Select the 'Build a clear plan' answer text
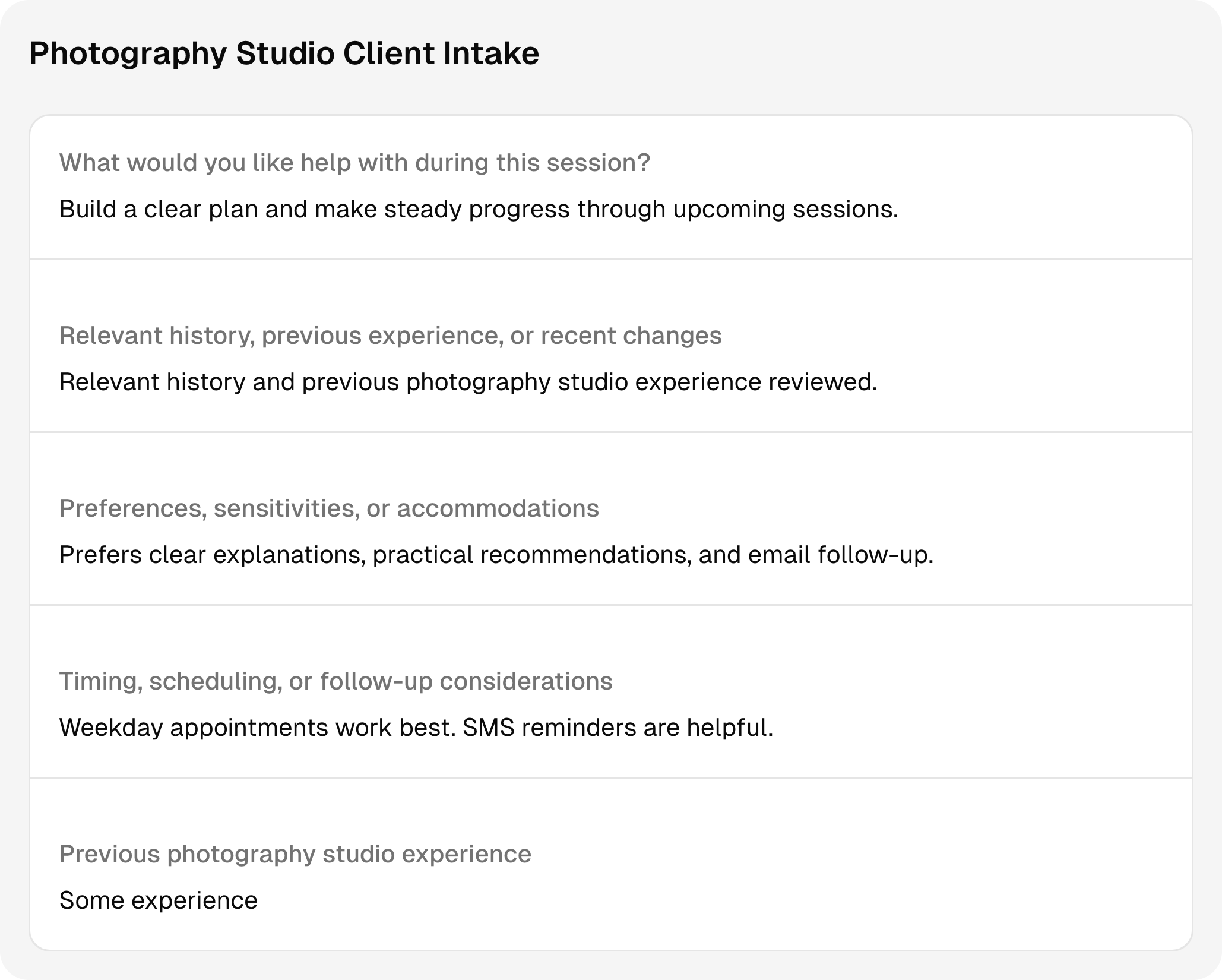1222x980 pixels. (479, 209)
